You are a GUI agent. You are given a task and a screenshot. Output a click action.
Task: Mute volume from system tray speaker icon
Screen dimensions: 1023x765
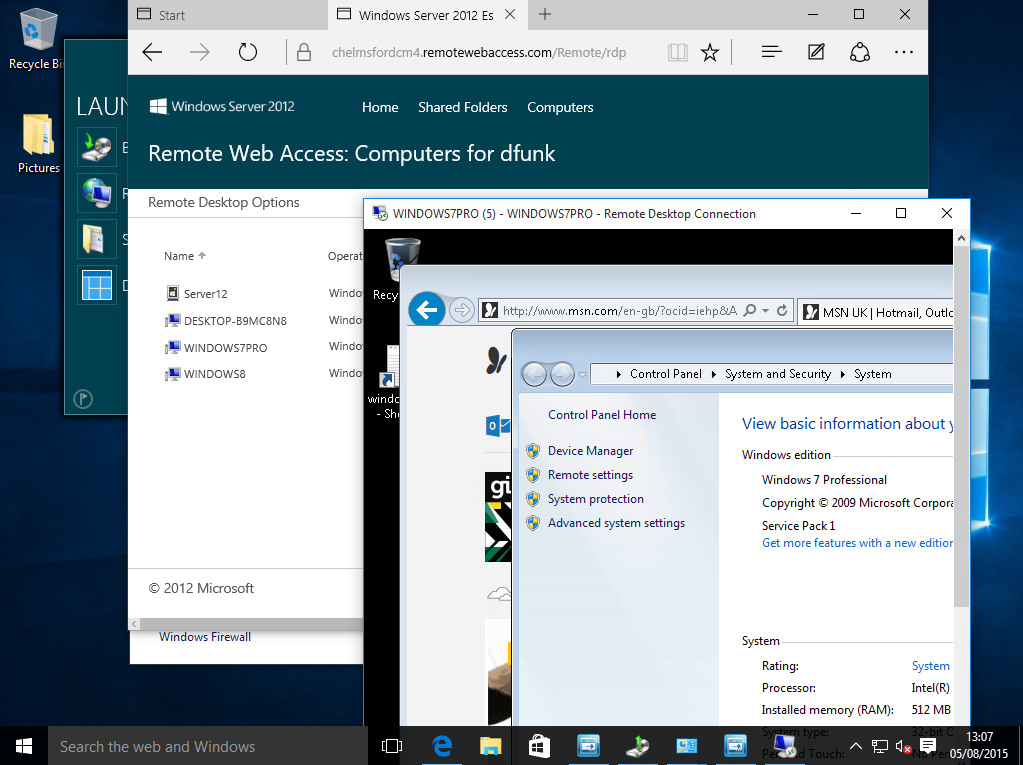[x=903, y=746]
